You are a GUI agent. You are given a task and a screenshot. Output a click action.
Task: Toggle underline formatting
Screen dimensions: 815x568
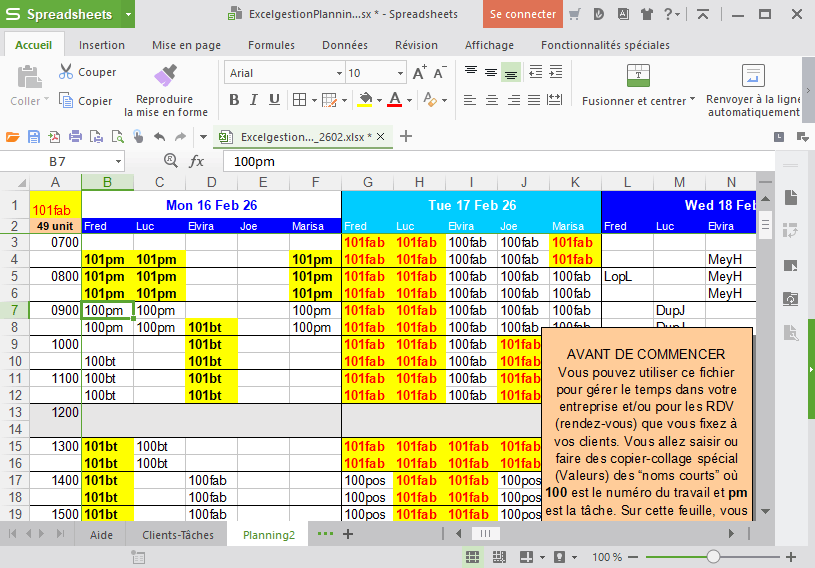pyautogui.click(x=274, y=100)
